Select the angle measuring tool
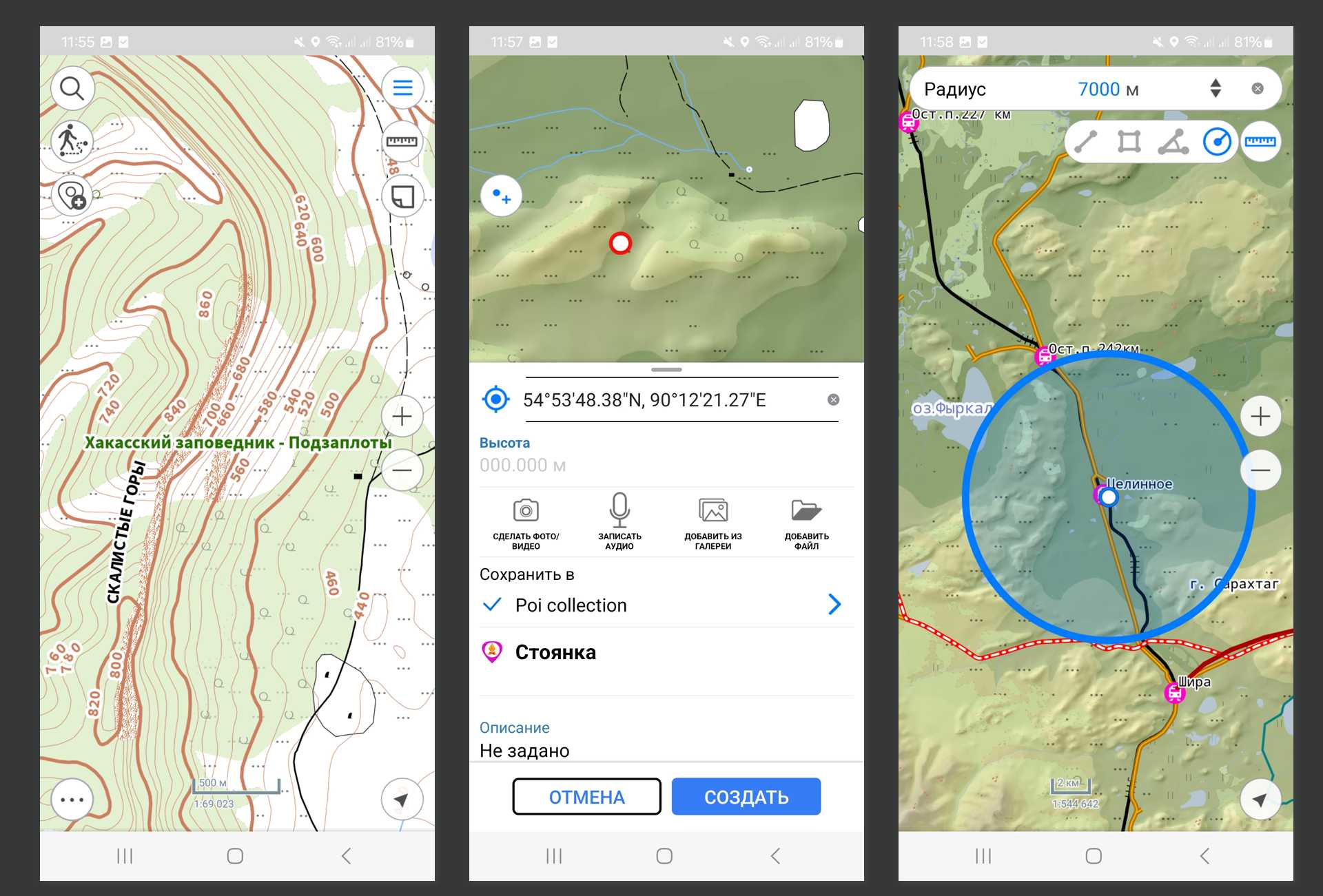This screenshot has height=896, width=1323. click(x=1173, y=142)
